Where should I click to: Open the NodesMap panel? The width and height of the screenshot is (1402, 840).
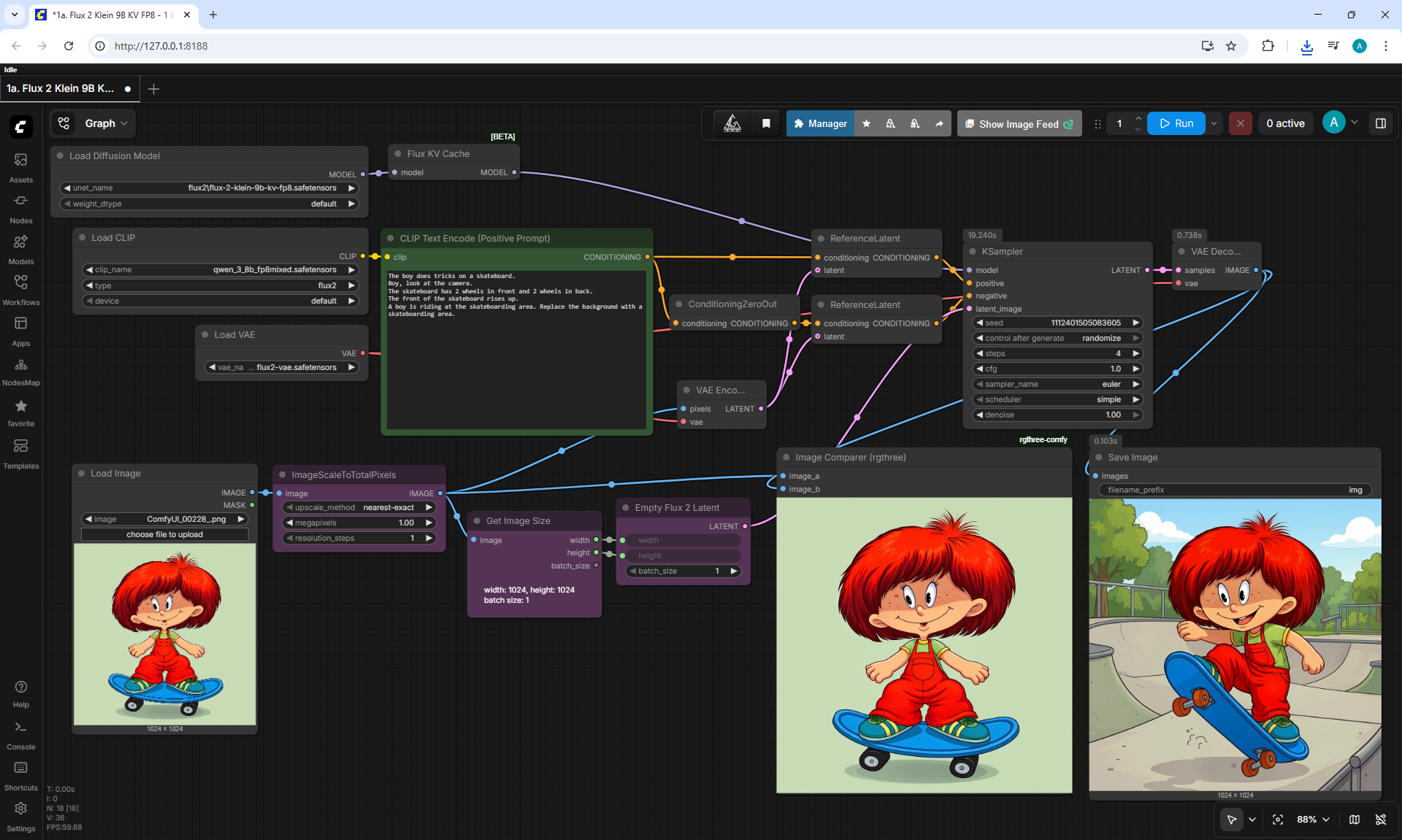click(x=20, y=371)
